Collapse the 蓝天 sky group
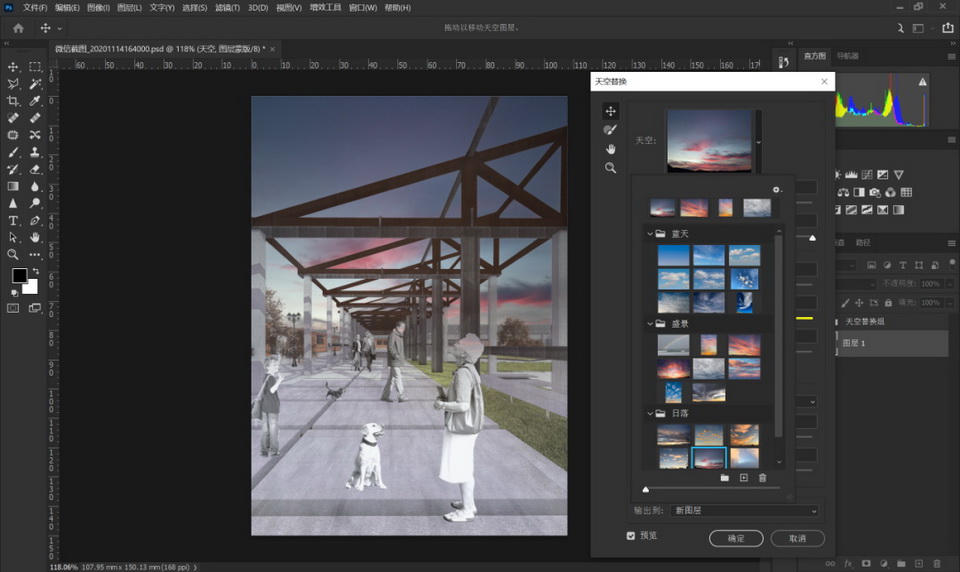Image resolution: width=960 pixels, height=572 pixels. [650, 234]
